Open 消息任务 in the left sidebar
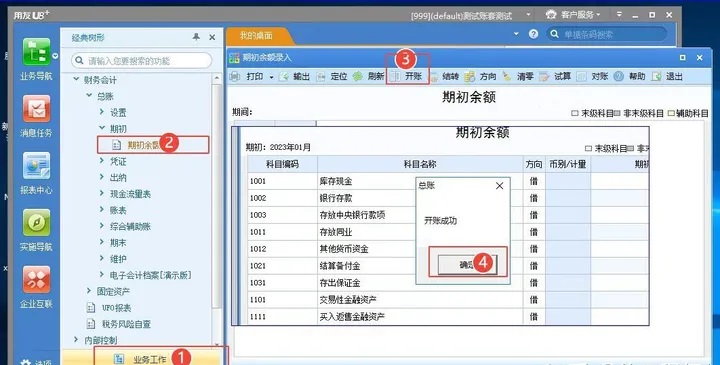 coord(36,117)
